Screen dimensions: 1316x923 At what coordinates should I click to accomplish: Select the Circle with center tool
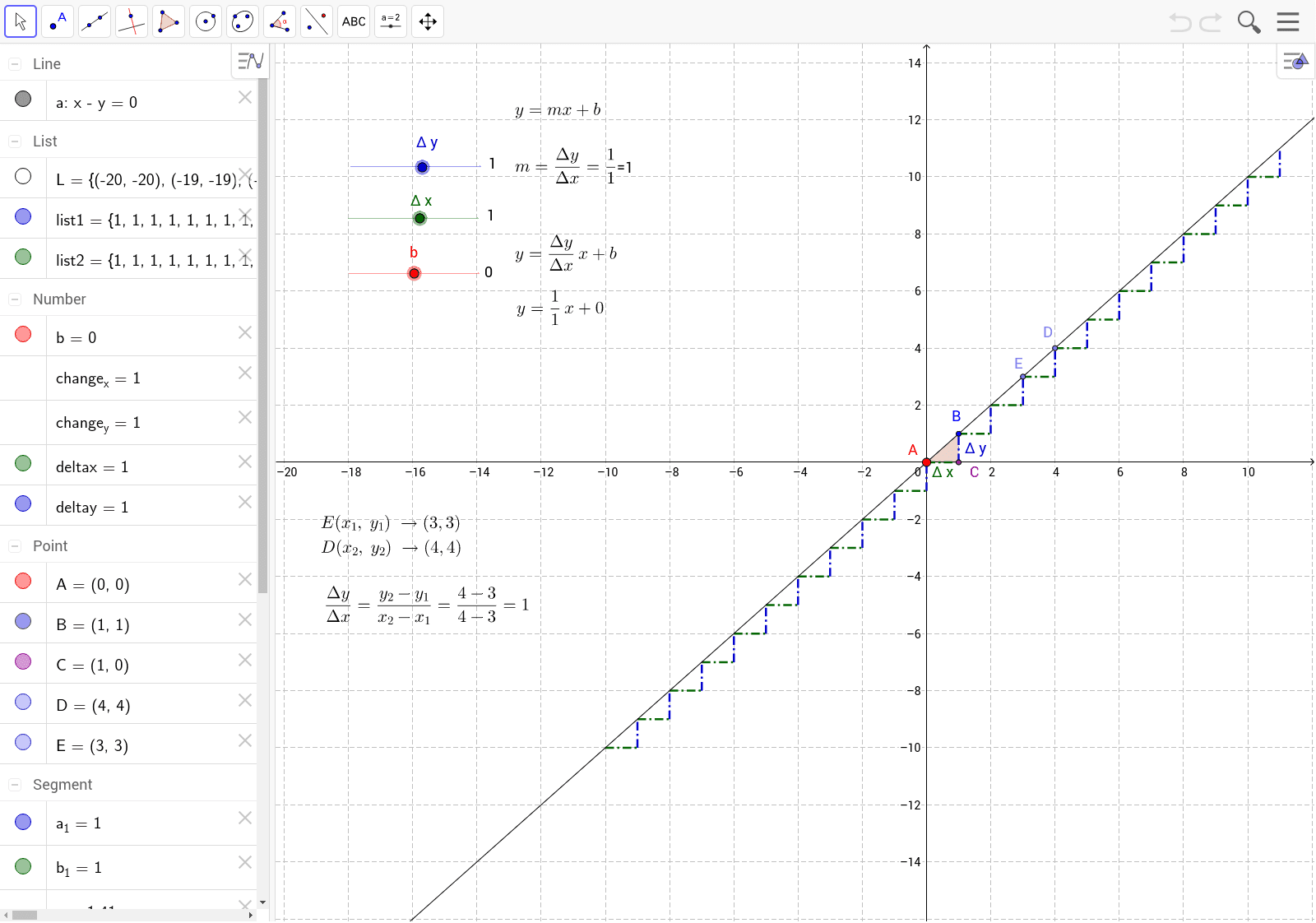pos(206,21)
